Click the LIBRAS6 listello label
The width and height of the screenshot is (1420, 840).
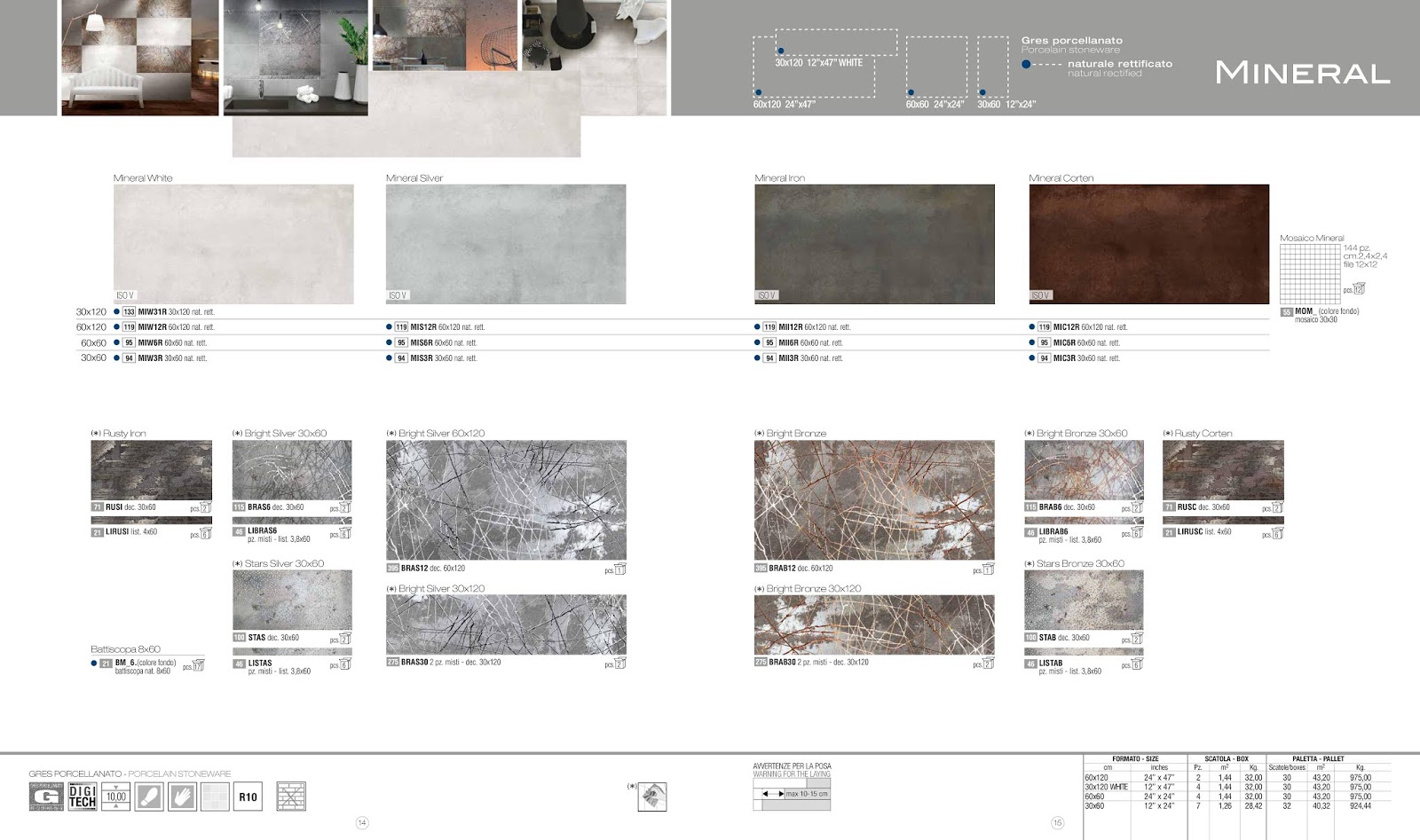coord(263,530)
